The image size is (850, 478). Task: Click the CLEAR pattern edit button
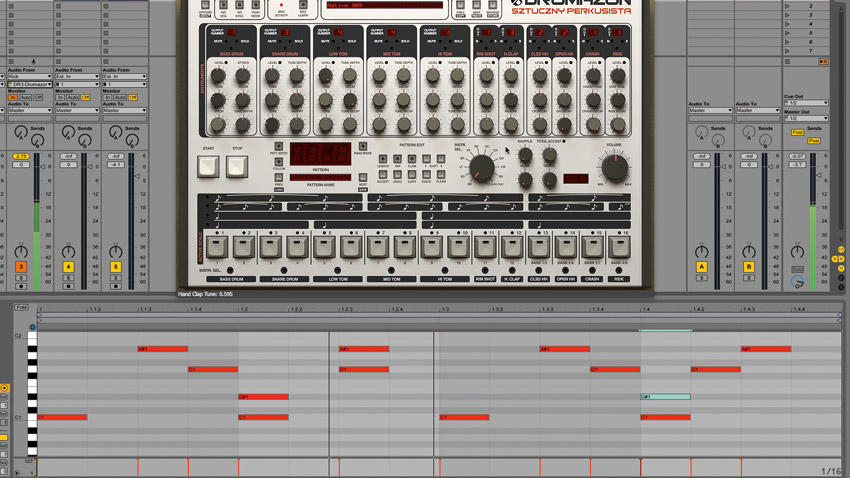(441, 175)
